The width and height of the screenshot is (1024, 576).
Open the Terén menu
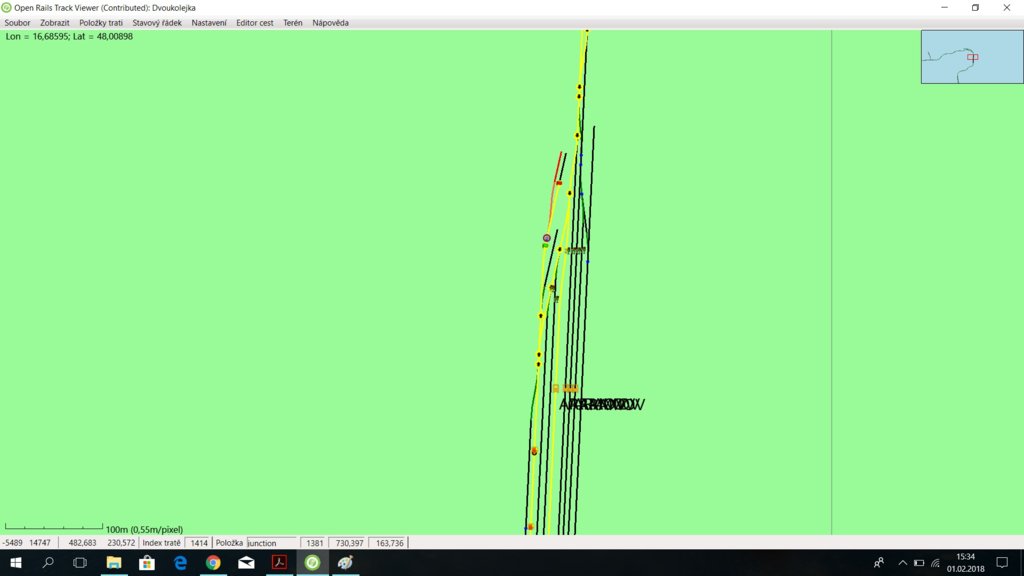(293, 22)
